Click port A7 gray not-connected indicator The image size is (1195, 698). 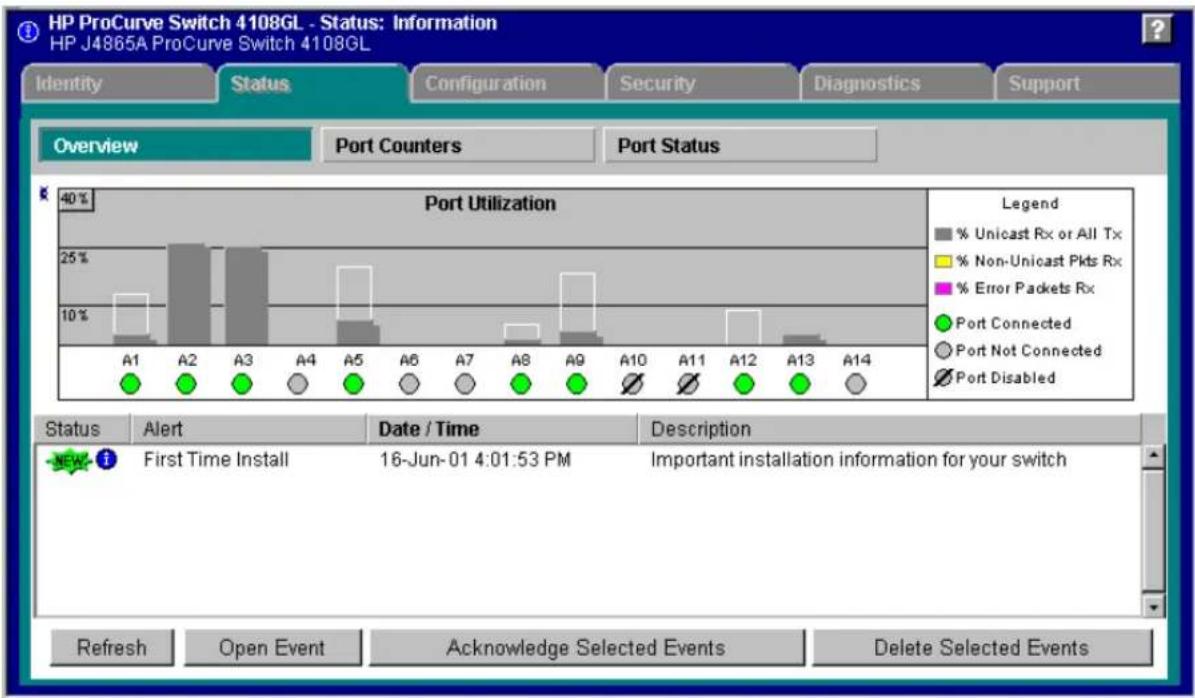click(x=465, y=385)
